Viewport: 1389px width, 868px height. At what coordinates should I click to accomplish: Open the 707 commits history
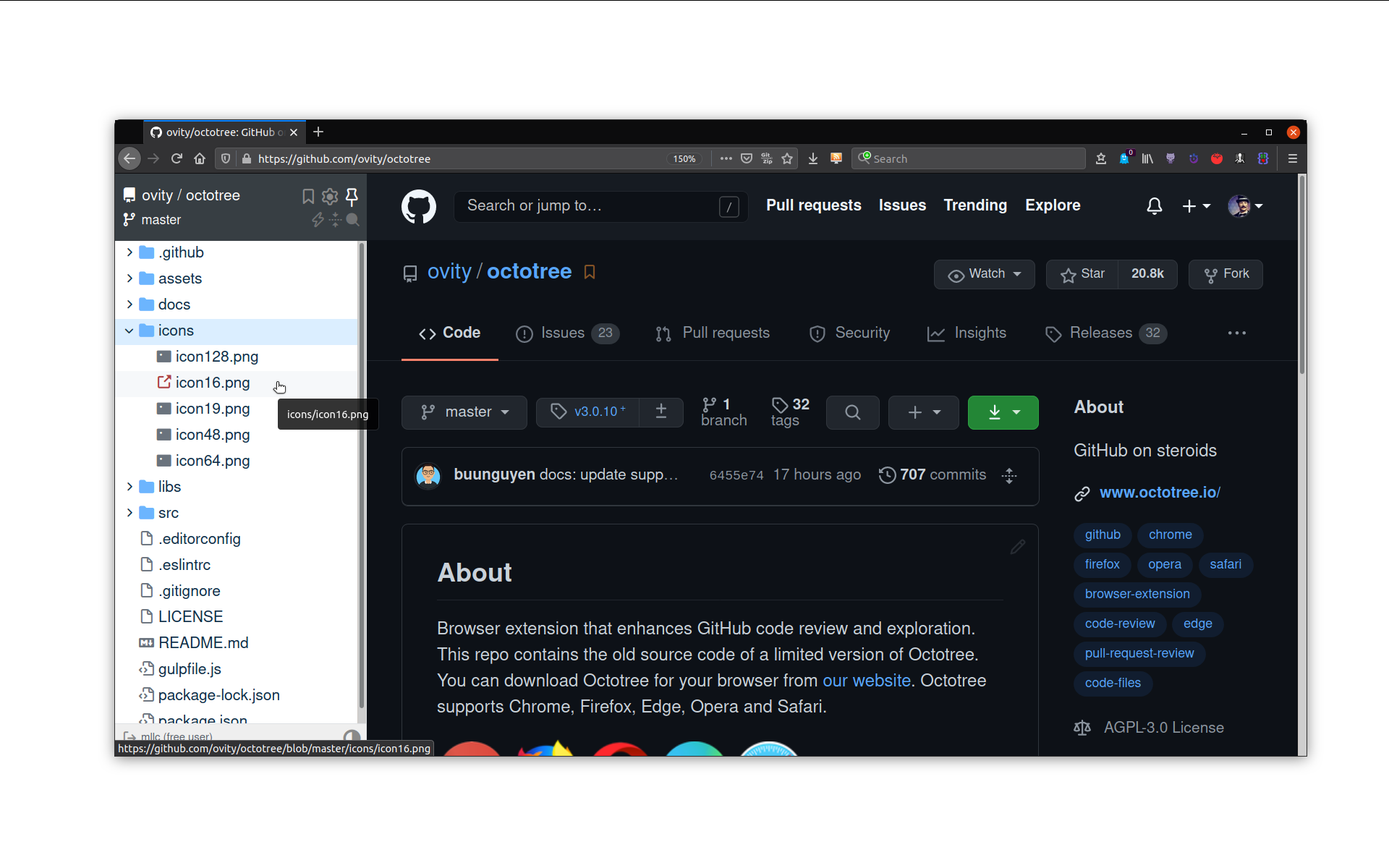pyautogui.click(x=933, y=475)
